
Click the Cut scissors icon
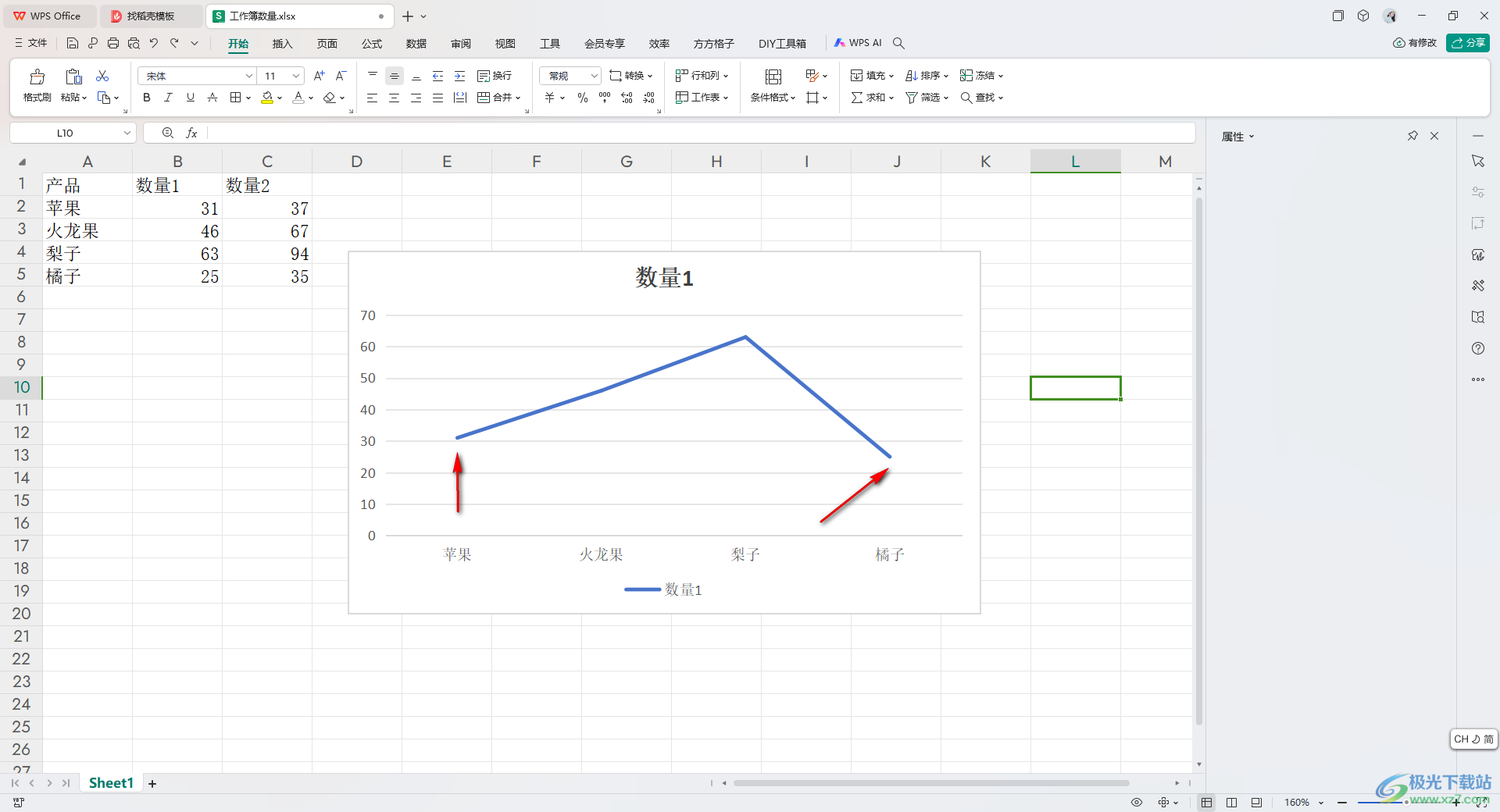click(102, 76)
